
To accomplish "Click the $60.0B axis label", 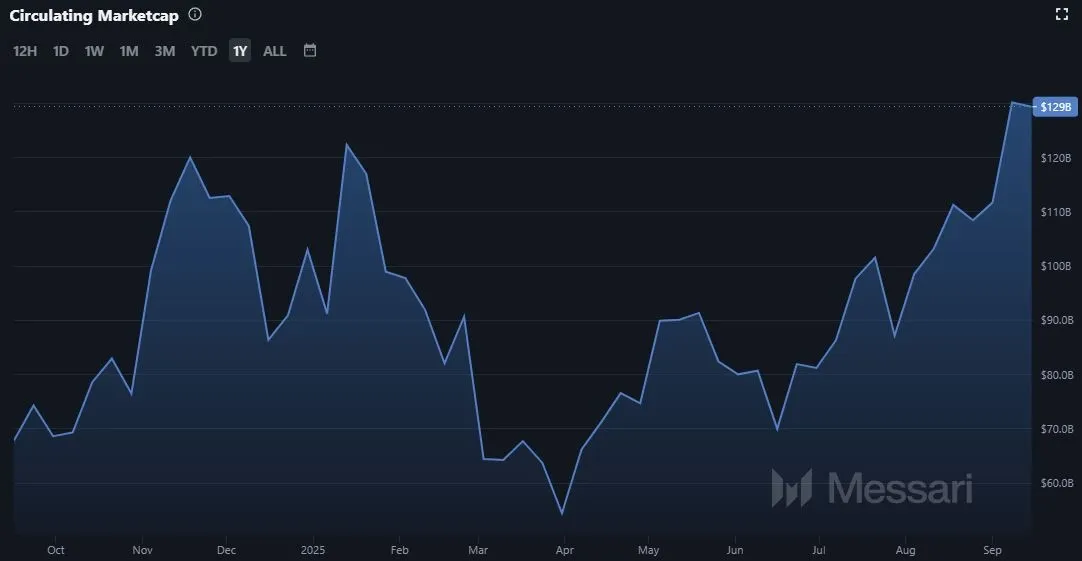I will coord(1056,483).
